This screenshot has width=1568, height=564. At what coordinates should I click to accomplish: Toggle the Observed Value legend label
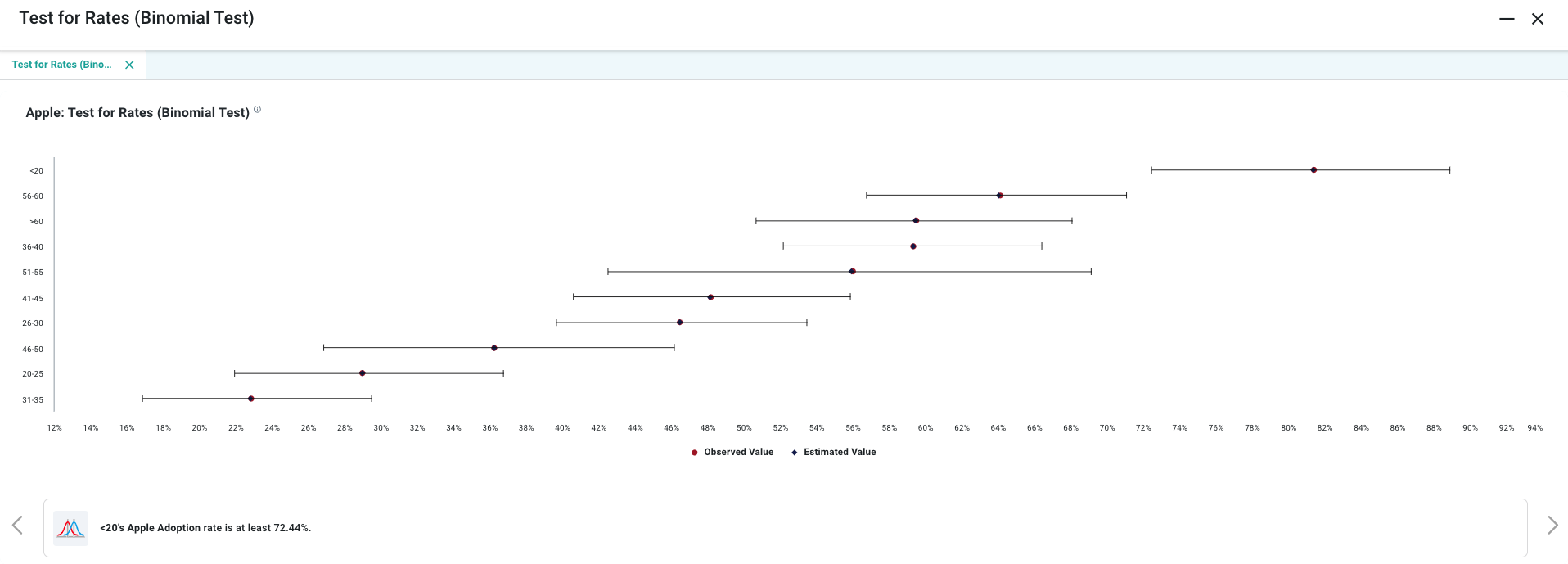[738, 453]
